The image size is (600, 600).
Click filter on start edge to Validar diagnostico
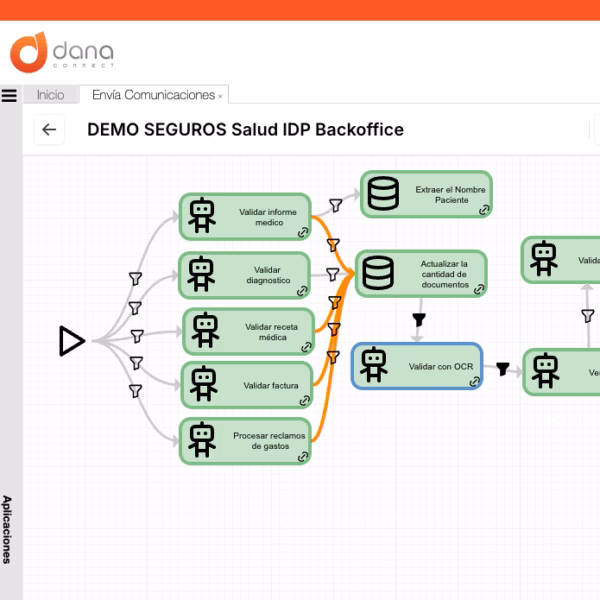click(x=135, y=308)
